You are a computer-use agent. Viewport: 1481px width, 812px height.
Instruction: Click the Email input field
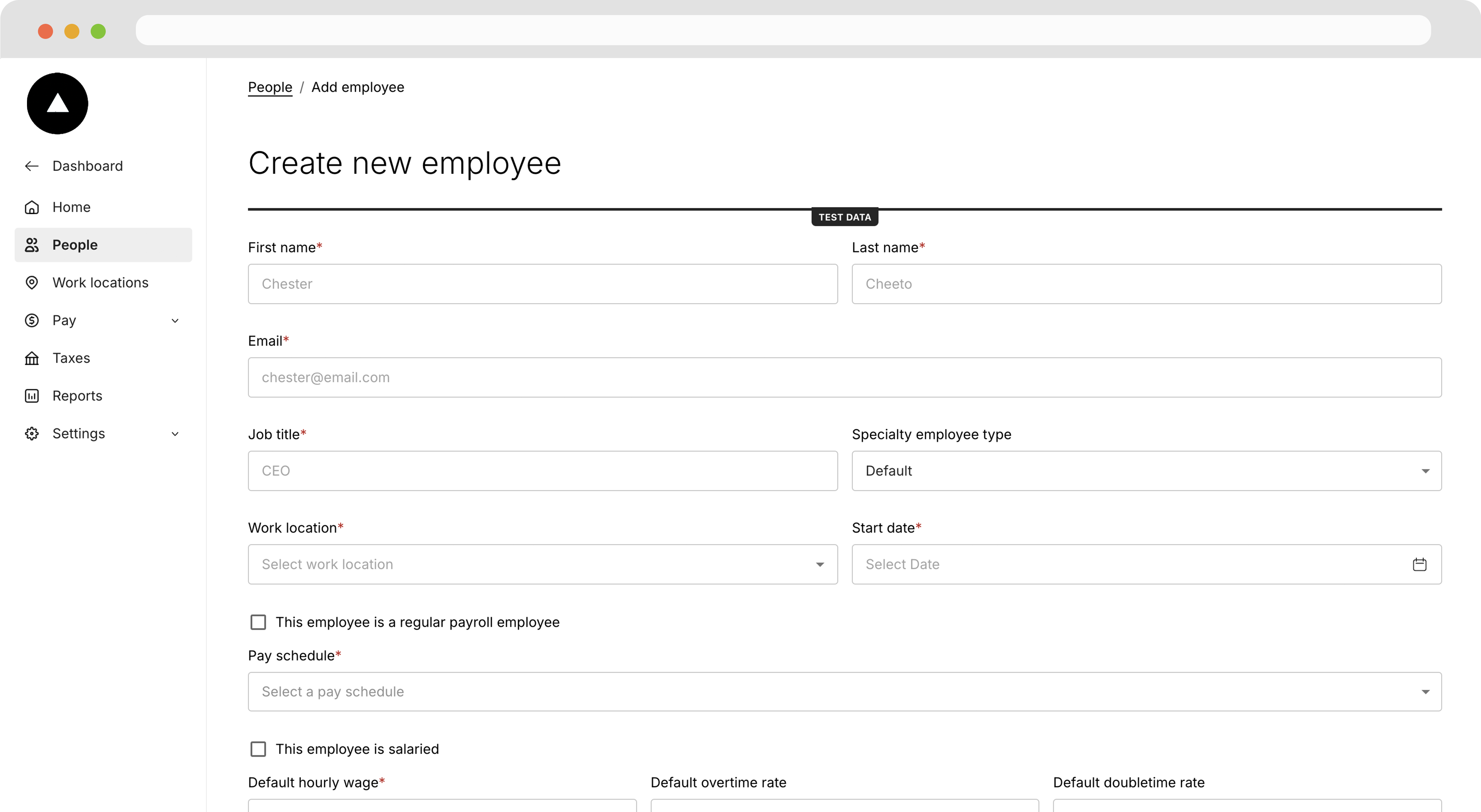tap(845, 378)
